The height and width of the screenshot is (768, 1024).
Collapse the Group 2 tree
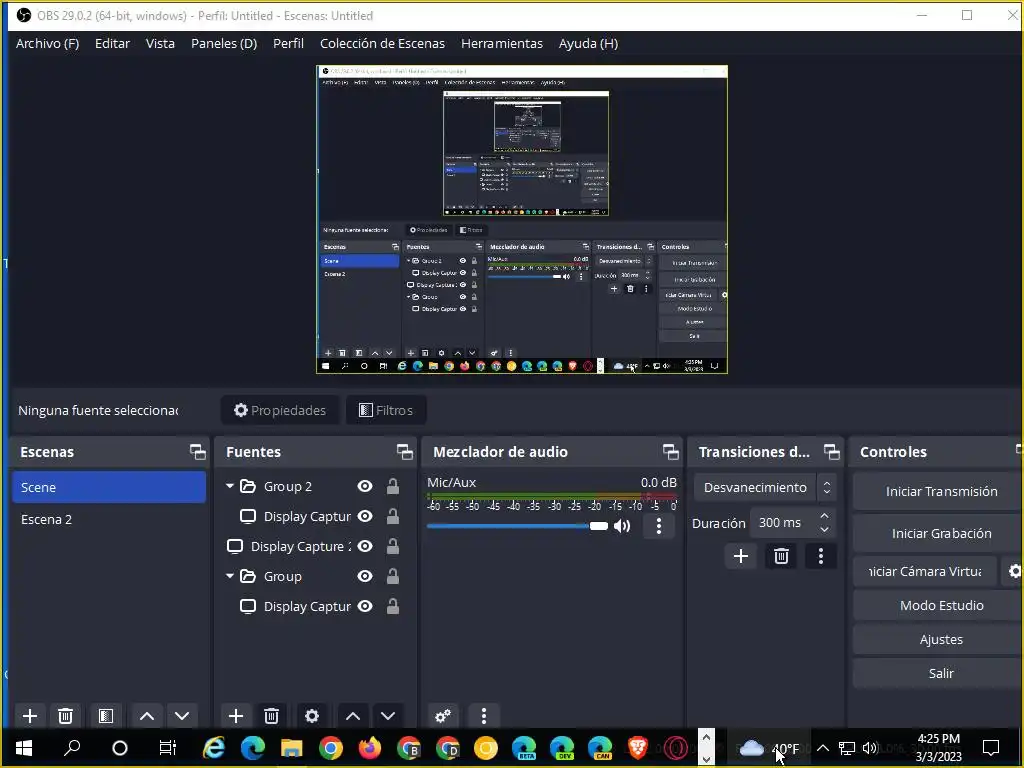(x=230, y=486)
